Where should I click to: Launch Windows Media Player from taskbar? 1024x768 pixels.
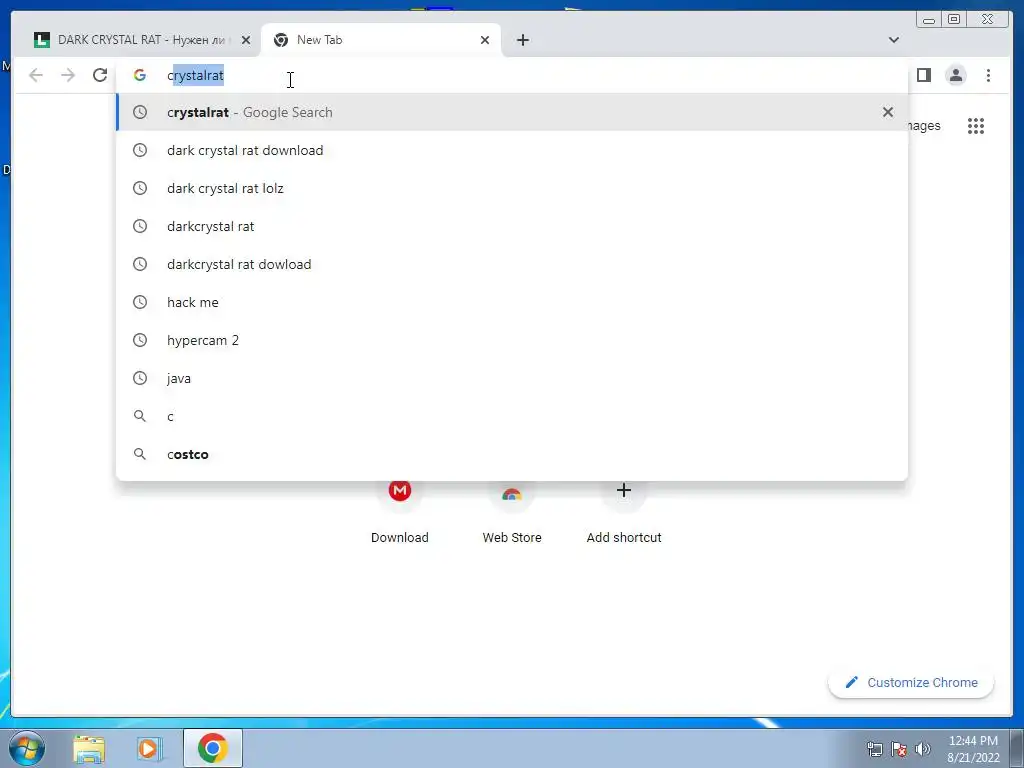pyautogui.click(x=149, y=749)
